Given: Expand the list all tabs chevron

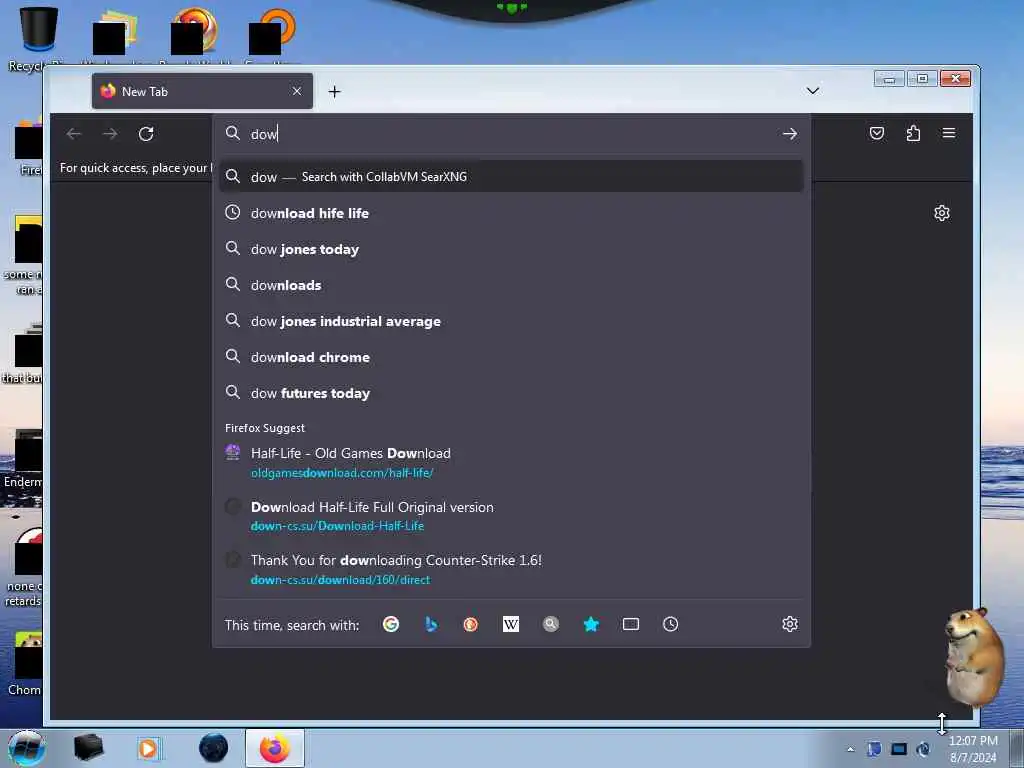Looking at the screenshot, I should [x=812, y=91].
